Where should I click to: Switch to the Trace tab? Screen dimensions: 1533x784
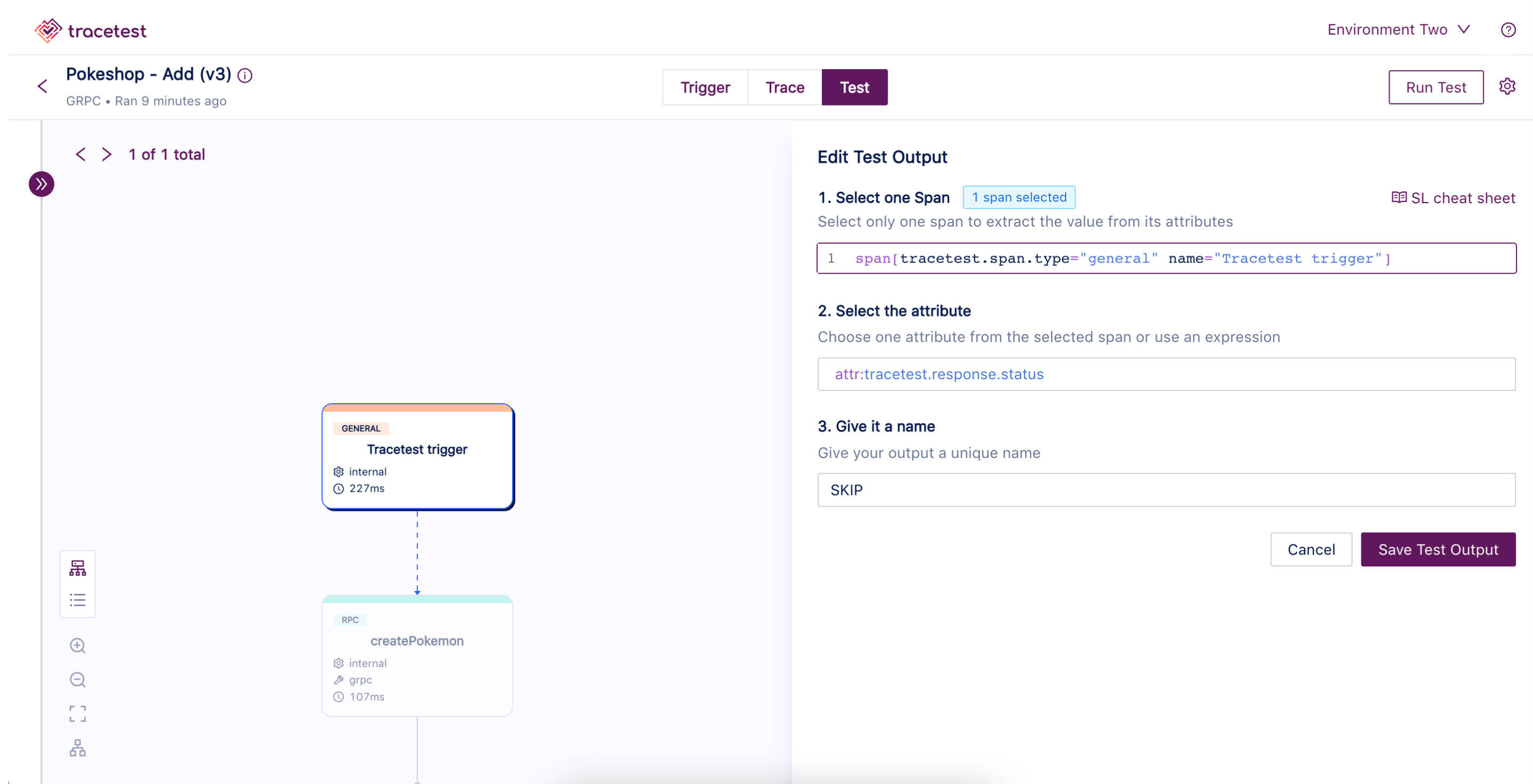coord(785,86)
